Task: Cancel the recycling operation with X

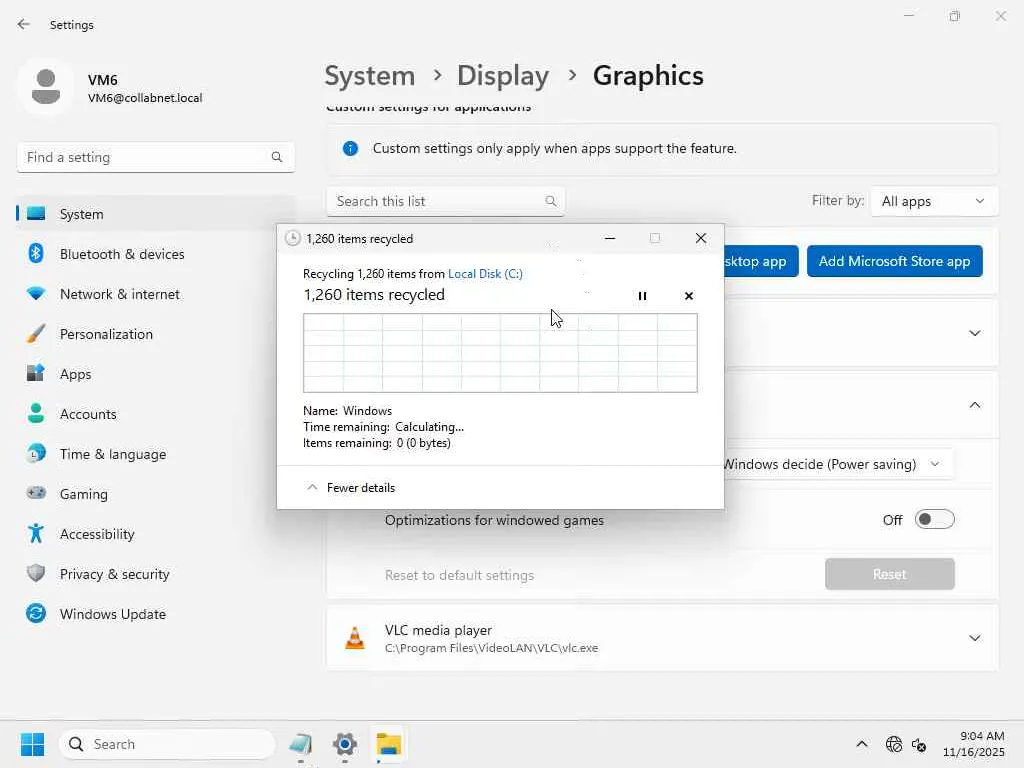Action: coord(688,296)
